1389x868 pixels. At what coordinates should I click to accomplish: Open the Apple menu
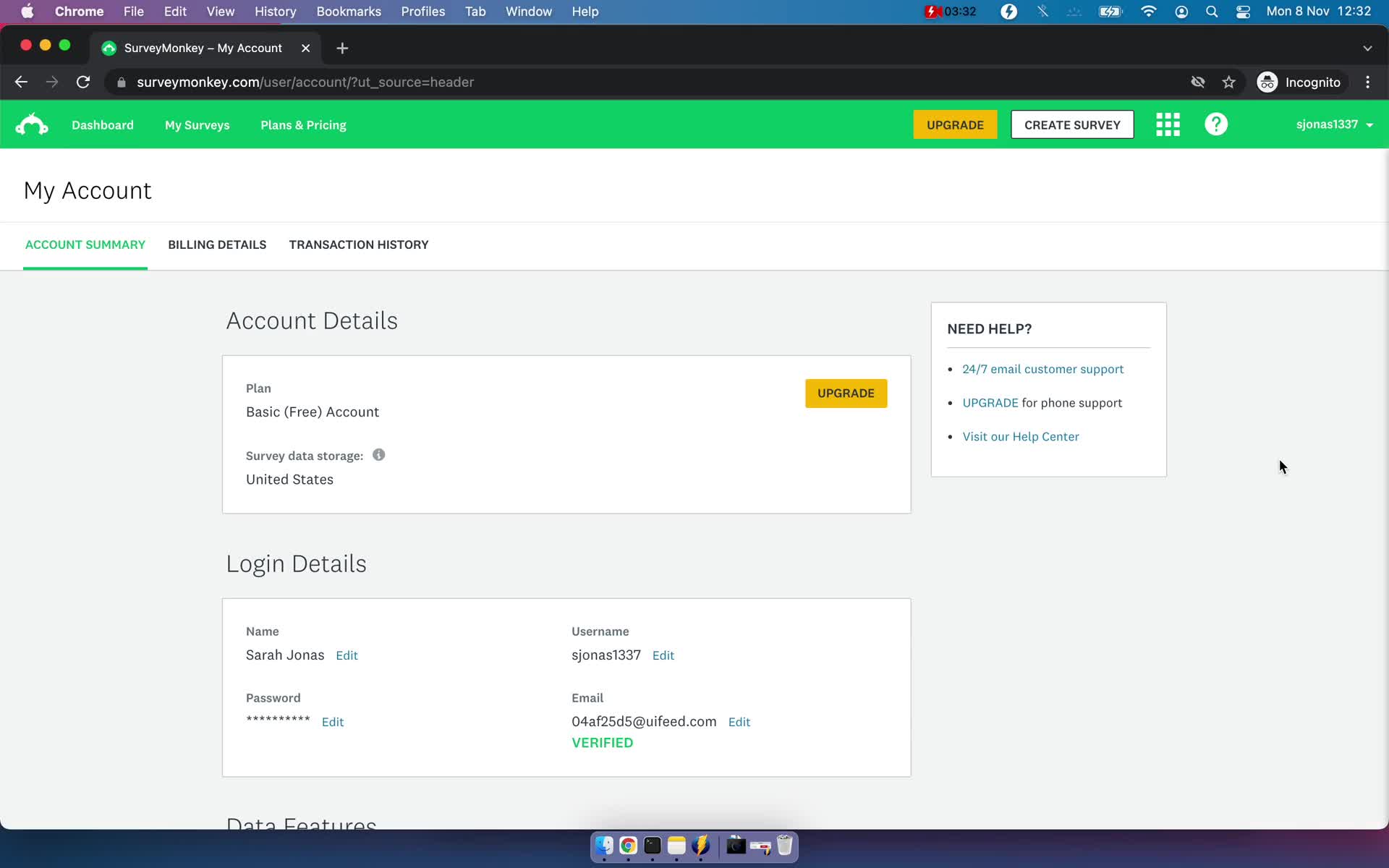[27, 12]
